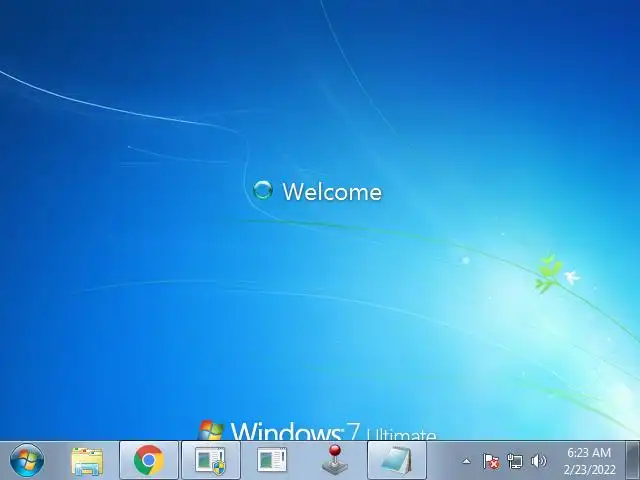Launch the red joystick application on the taskbar
This screenshot has width=640, height=480.
(x=335, y=460)
